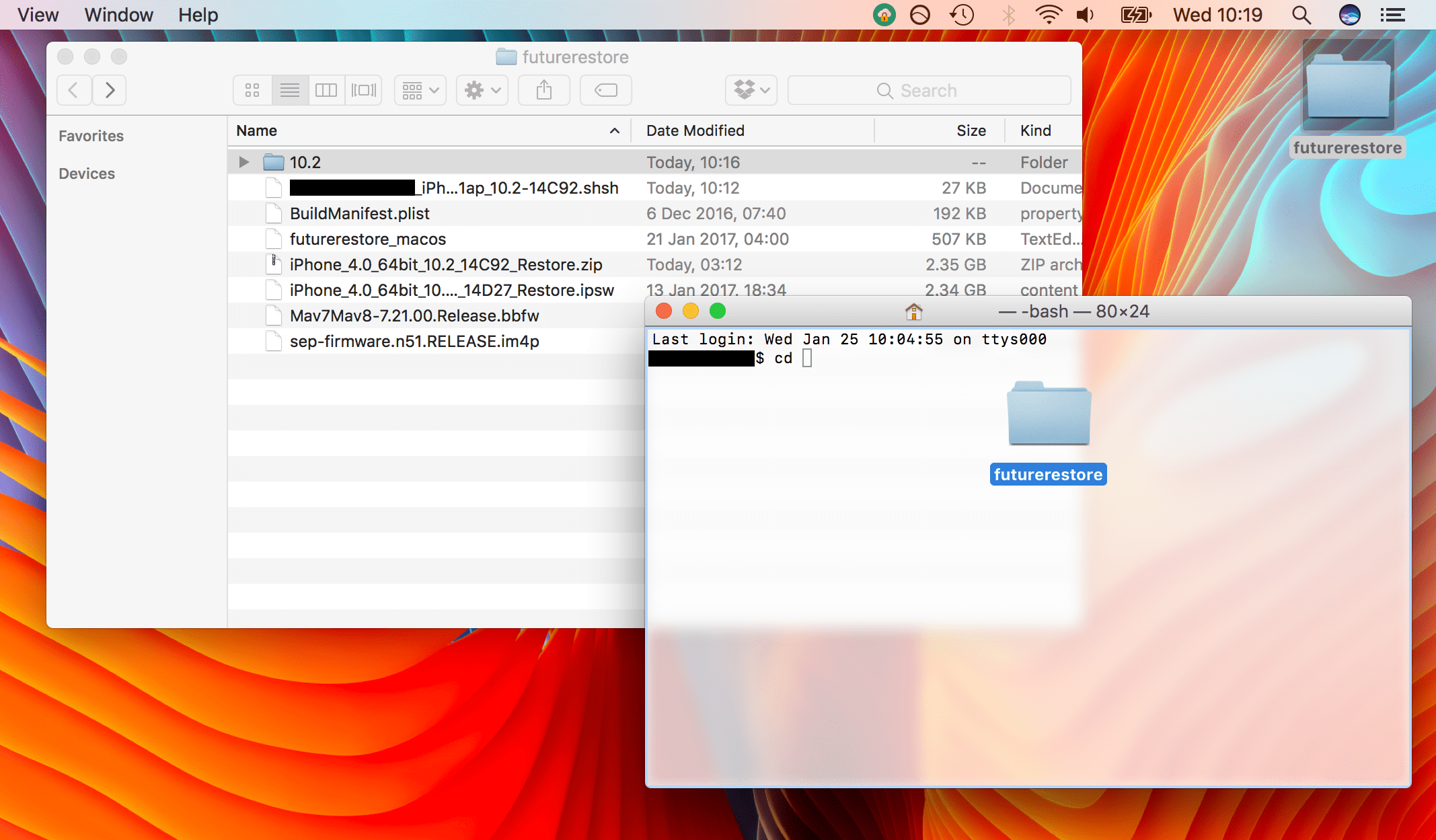Open the arrange items dropdown
The height and width of the screenshot is (840, 1436).
click(x=420, y=90)
